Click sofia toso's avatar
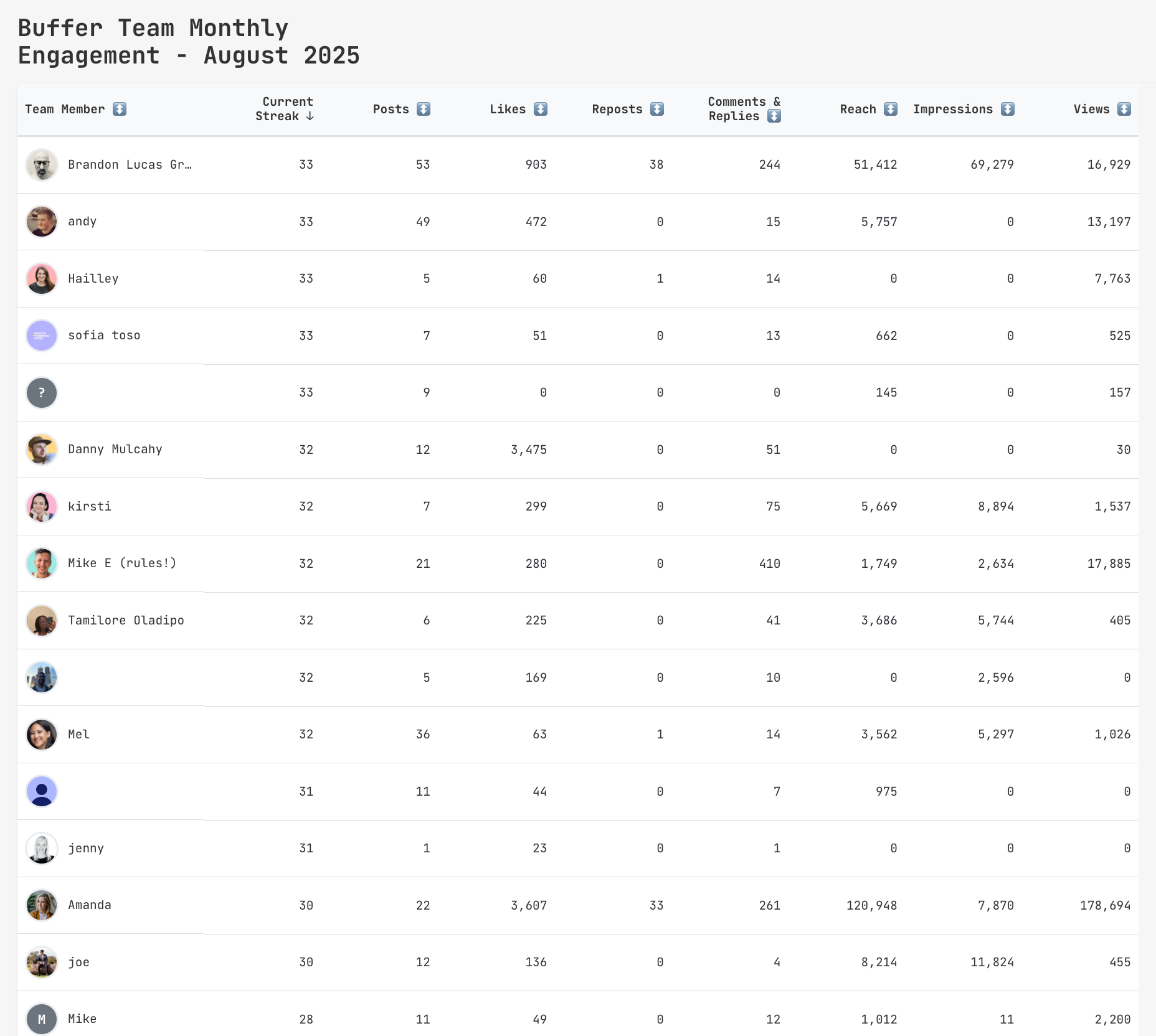 (x=41, y=335)
